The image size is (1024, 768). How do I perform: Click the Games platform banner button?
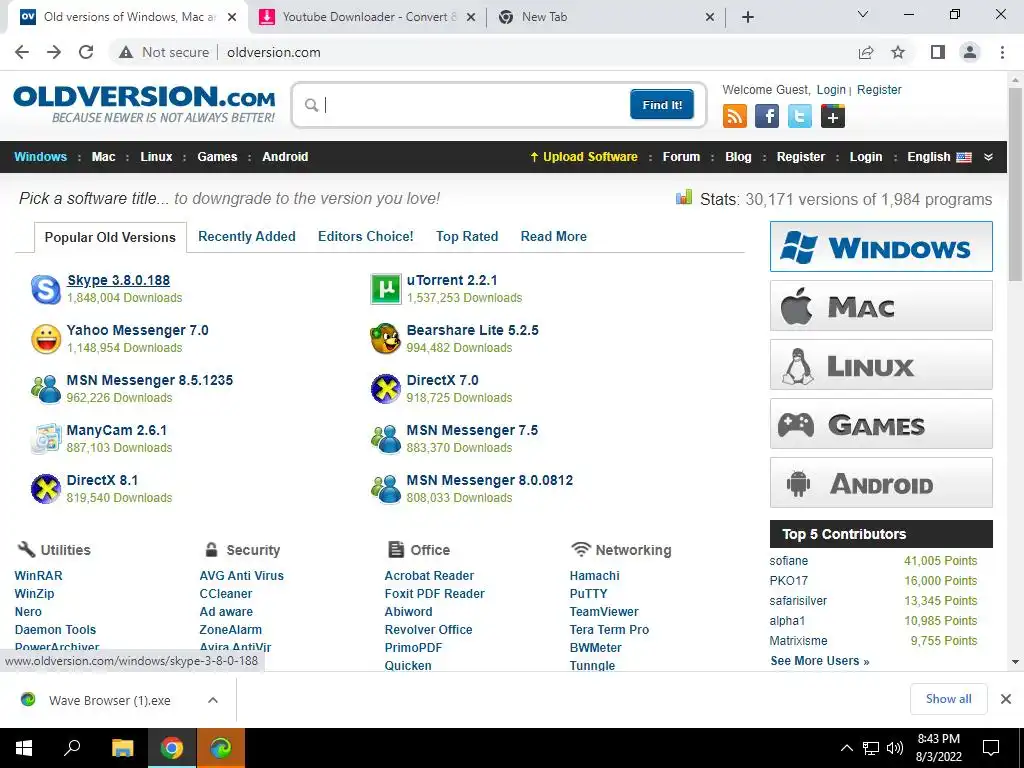[881, 424]
